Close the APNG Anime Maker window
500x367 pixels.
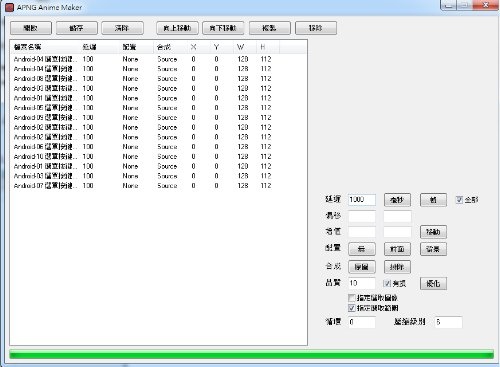pyautogui.click(x=486, y=5)
